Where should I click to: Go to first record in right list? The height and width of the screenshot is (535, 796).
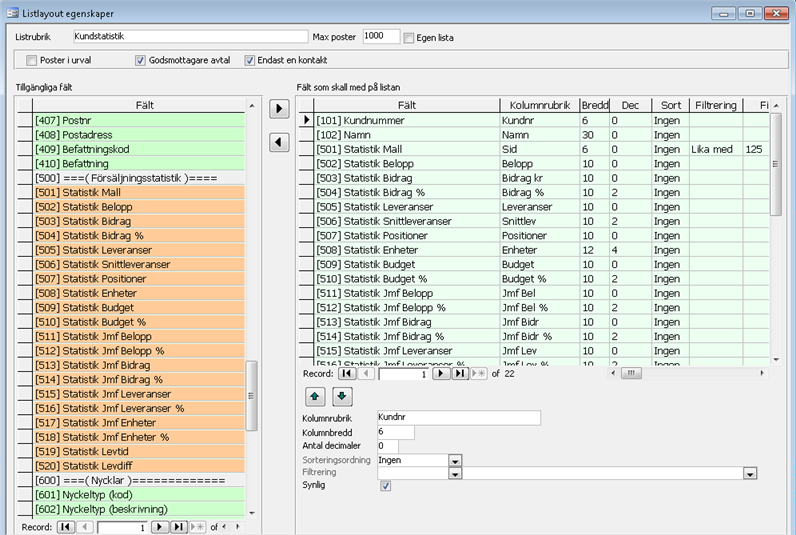click(346, 373)
